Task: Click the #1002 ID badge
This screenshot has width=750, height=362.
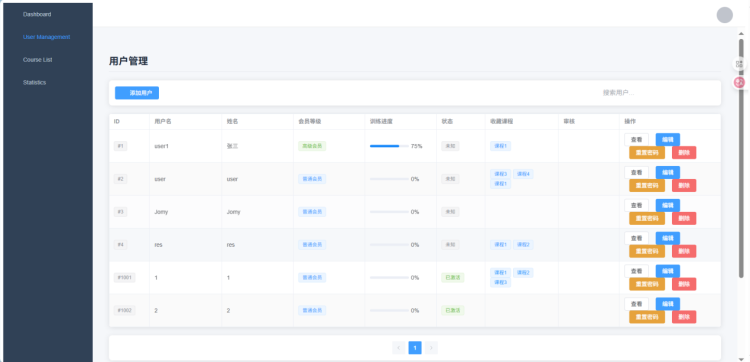Action: [x=124, y=310]
